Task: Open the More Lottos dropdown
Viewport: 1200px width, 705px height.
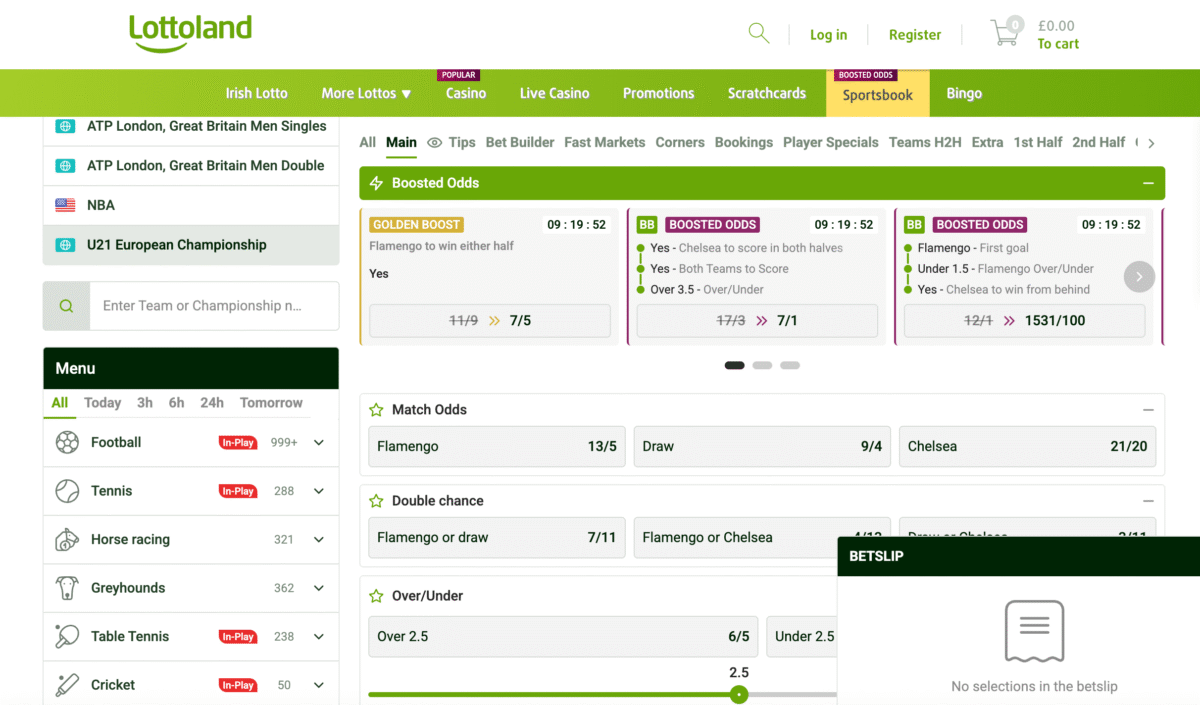Action: [x=366, y=93]
